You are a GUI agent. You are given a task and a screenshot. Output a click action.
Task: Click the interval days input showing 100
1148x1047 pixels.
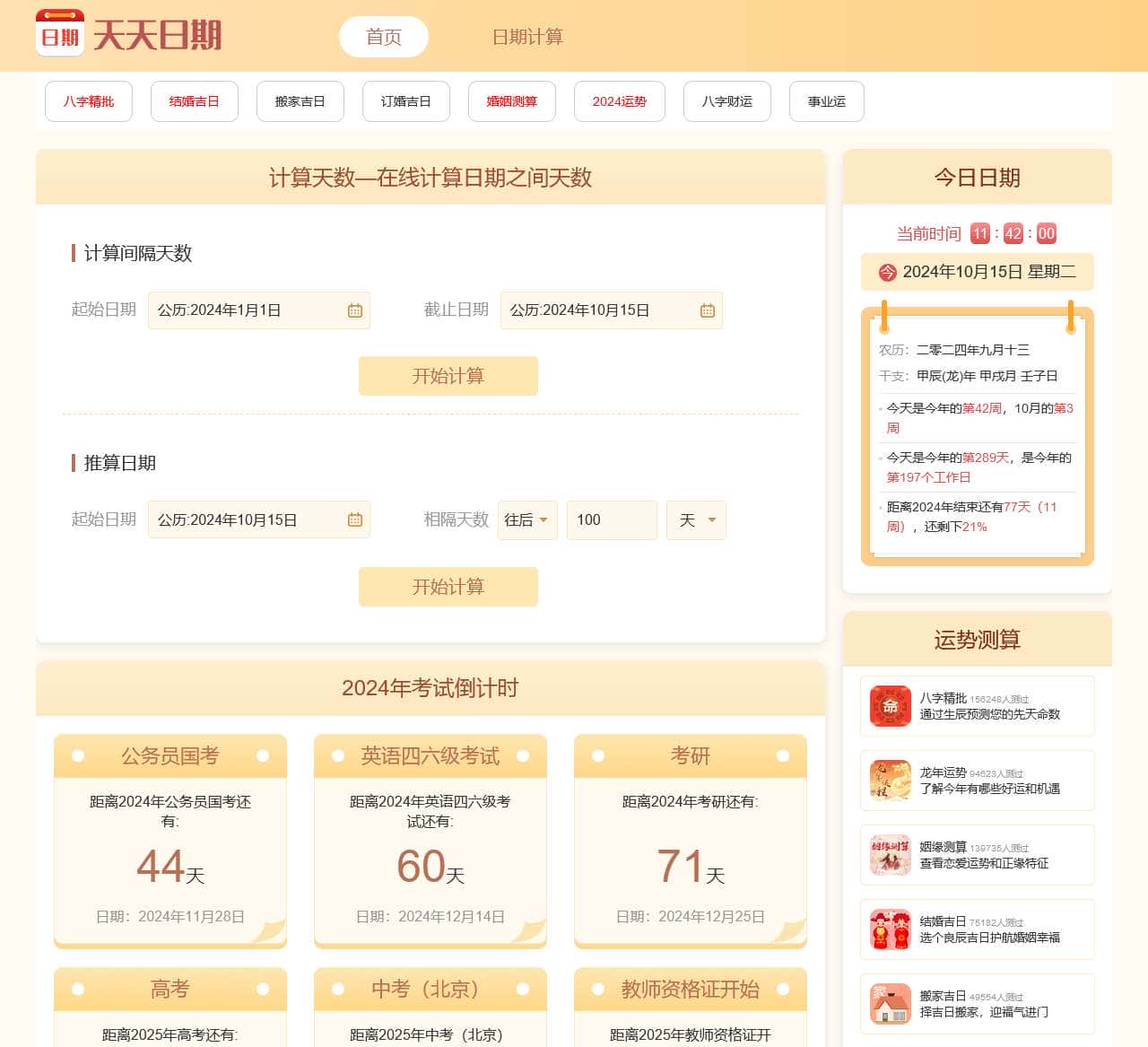(x=612, y=519)
